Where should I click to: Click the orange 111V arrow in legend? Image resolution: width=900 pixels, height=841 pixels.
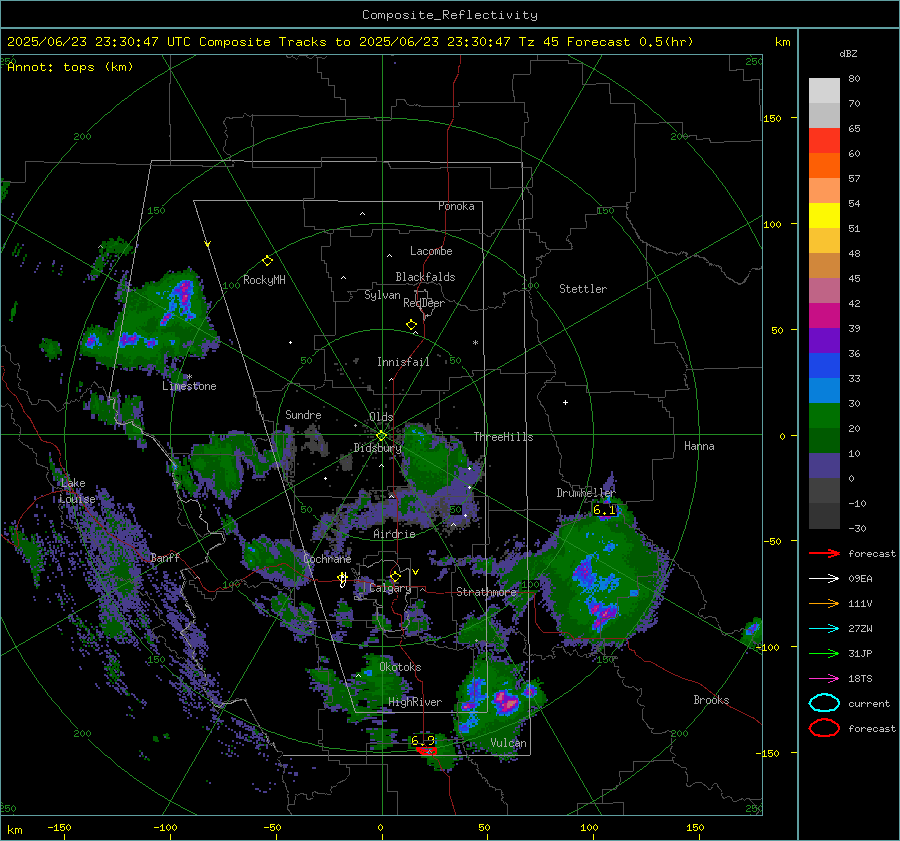[x=824, y=603]
